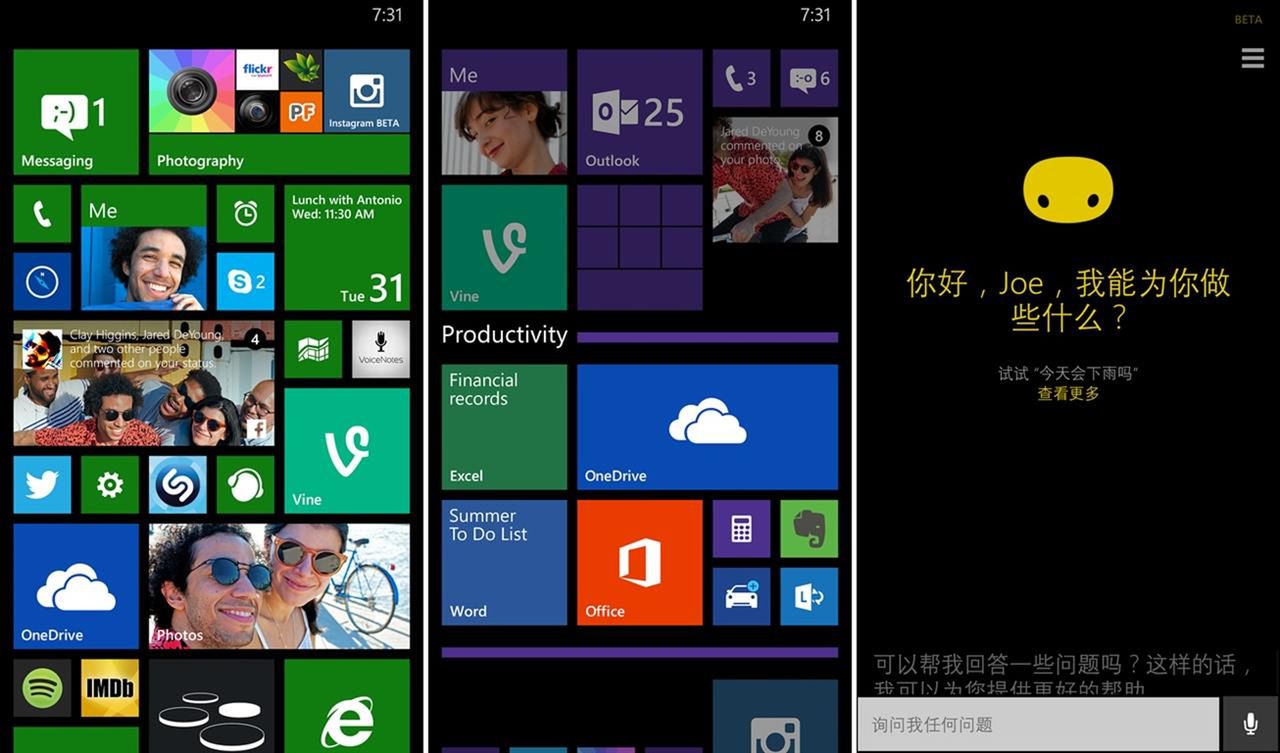
Task: Open the IMDb tile
Action: pos(110,688)
